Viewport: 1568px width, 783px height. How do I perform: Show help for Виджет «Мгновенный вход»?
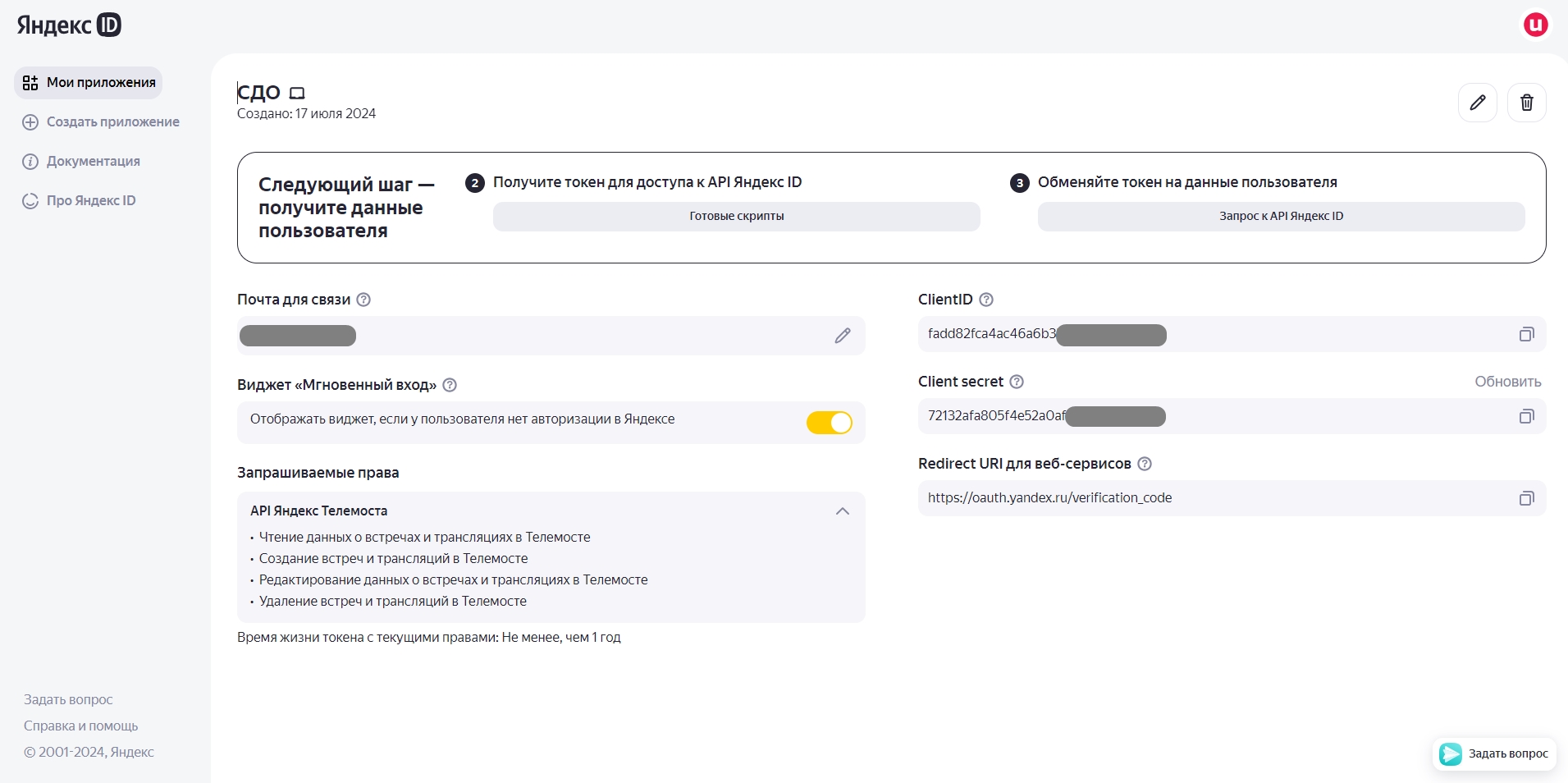(x=450, y=385)
